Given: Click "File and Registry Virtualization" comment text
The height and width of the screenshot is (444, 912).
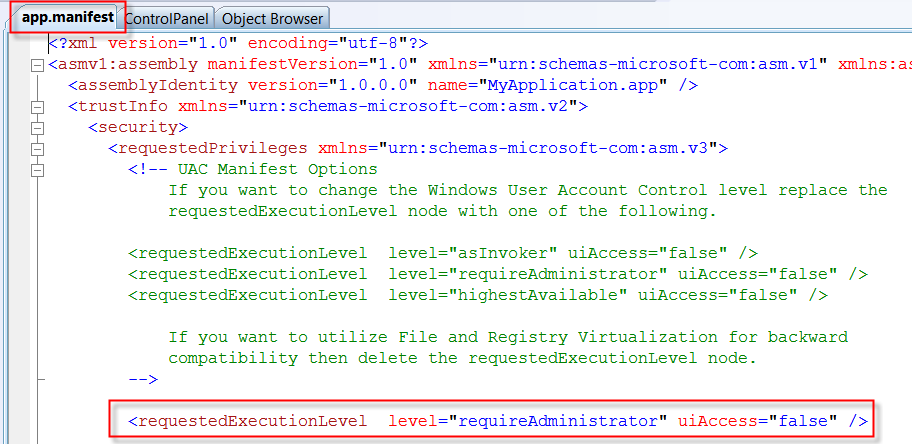Looking at the screenshot, I should click(x=472, y=337).
